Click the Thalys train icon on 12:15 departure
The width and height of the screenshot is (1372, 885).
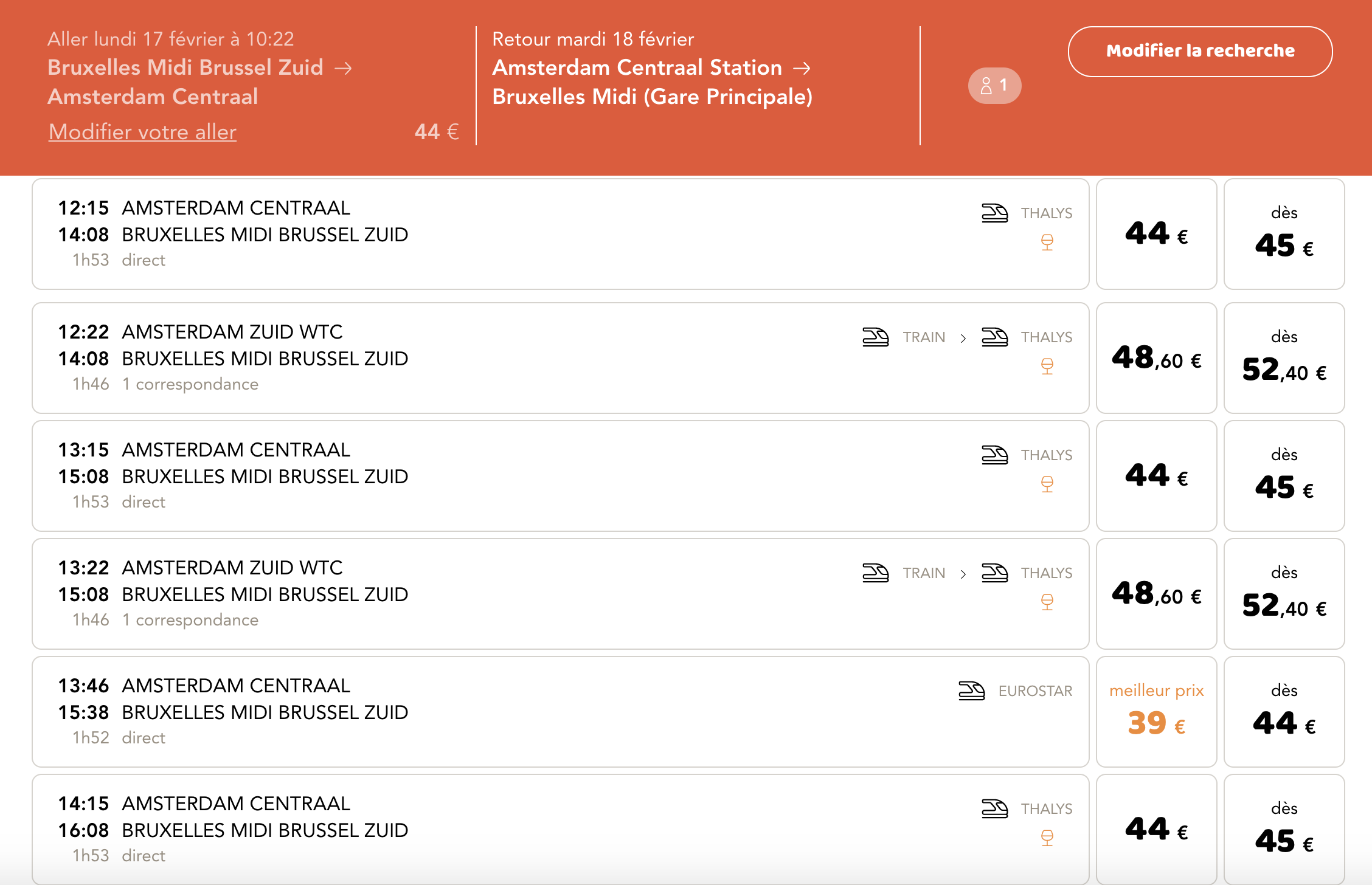coord(994,213)
